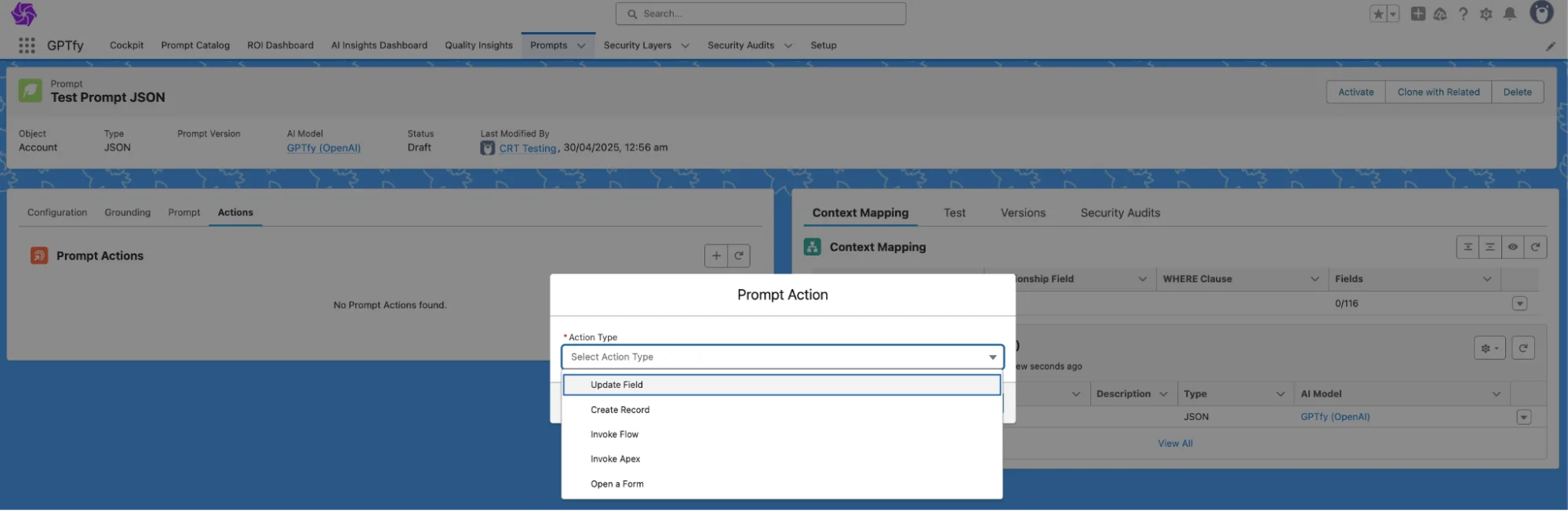Open the Security Layers nav dropdown chevron
Screen dimensions: 1568x511
coord(685,45)
